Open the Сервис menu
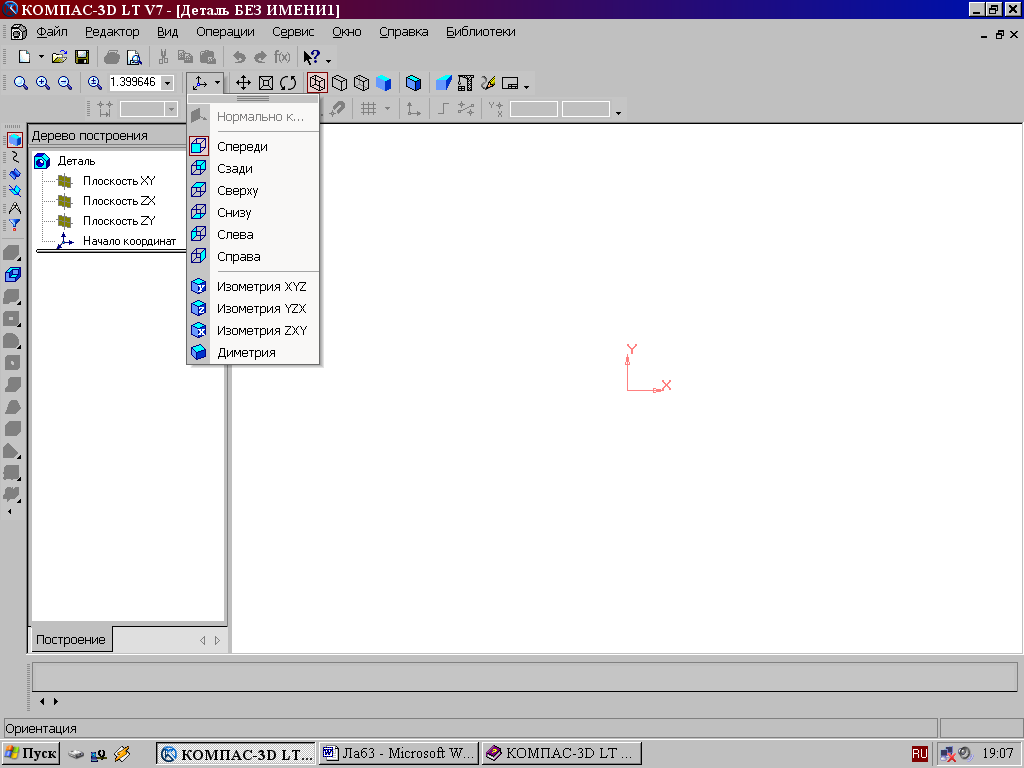Image resolution: width=1024 pixels, height=768 pixels. (x=293, y=32)
